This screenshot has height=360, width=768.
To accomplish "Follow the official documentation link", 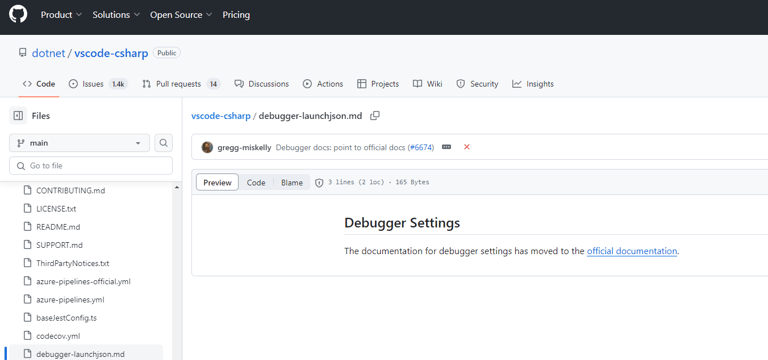I will [x=632, y=251].
